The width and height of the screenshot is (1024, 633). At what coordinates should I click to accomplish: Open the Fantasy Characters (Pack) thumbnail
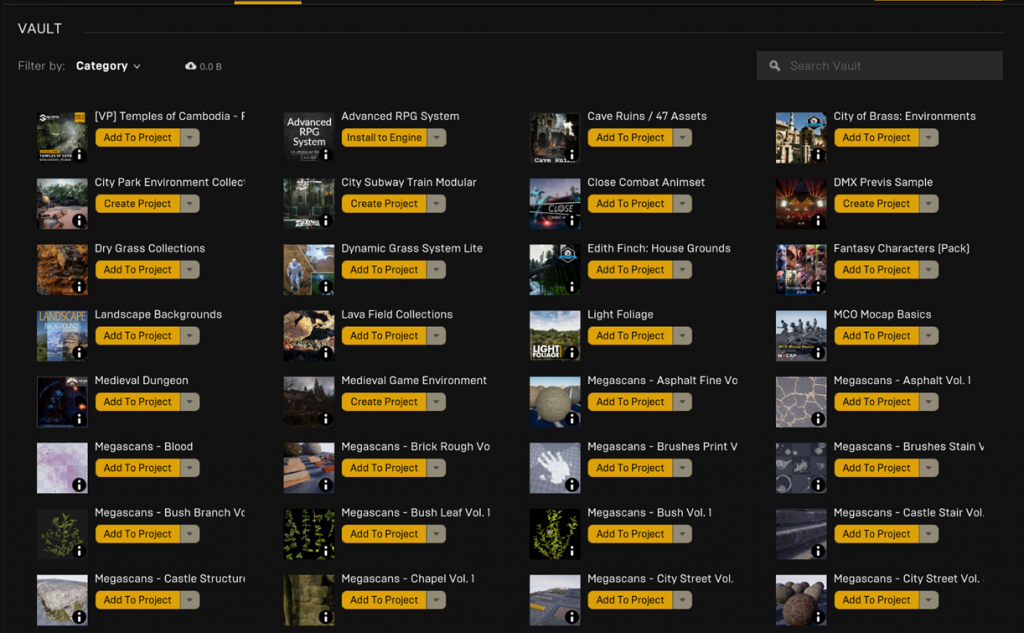coord(801,269)
